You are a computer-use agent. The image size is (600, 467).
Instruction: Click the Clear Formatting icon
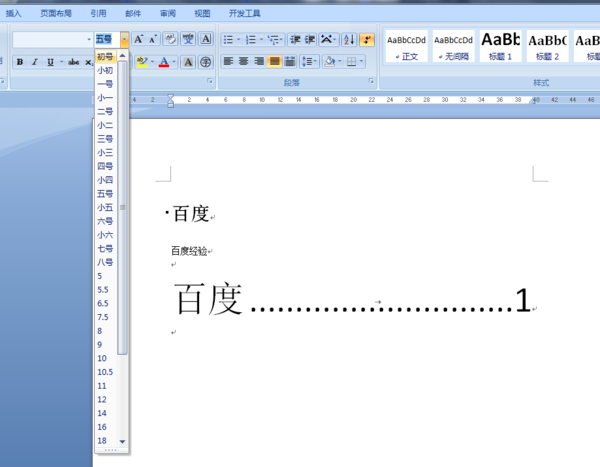170,39
